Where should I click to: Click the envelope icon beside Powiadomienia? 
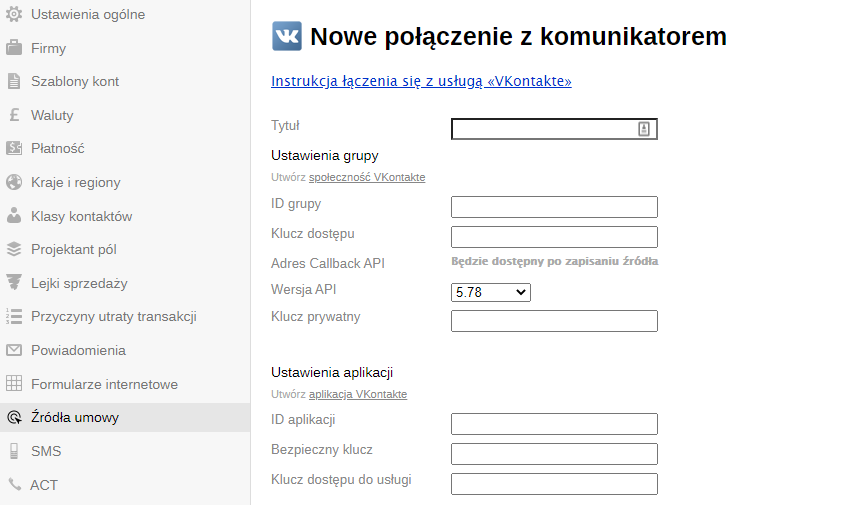pyautogui.click(x=14, y=350)
